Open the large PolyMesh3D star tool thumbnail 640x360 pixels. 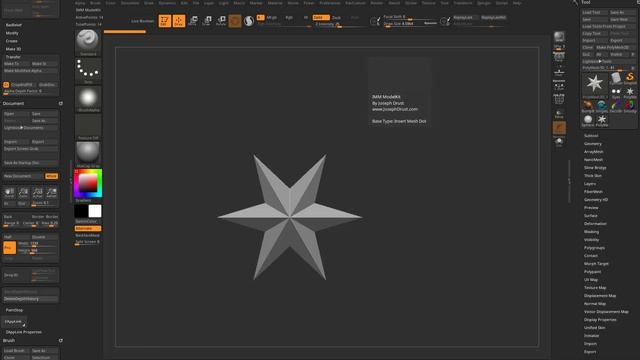click(594, 84)
